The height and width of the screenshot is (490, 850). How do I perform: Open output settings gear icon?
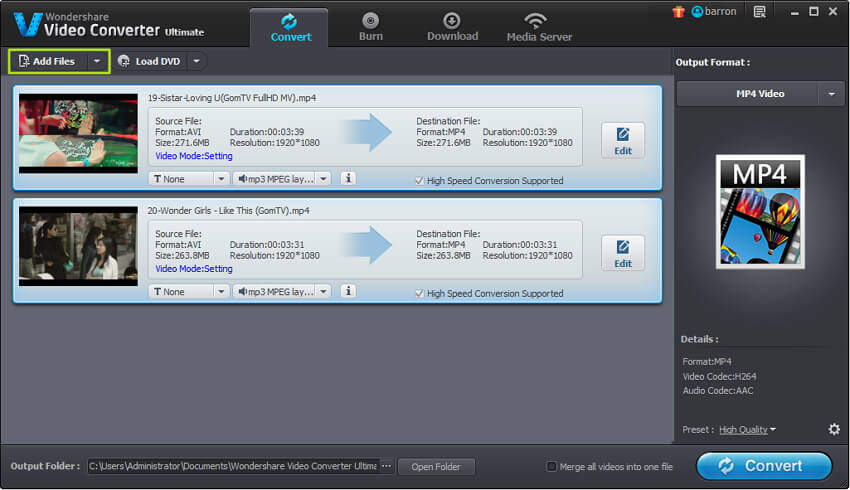(x=834, y=430)
